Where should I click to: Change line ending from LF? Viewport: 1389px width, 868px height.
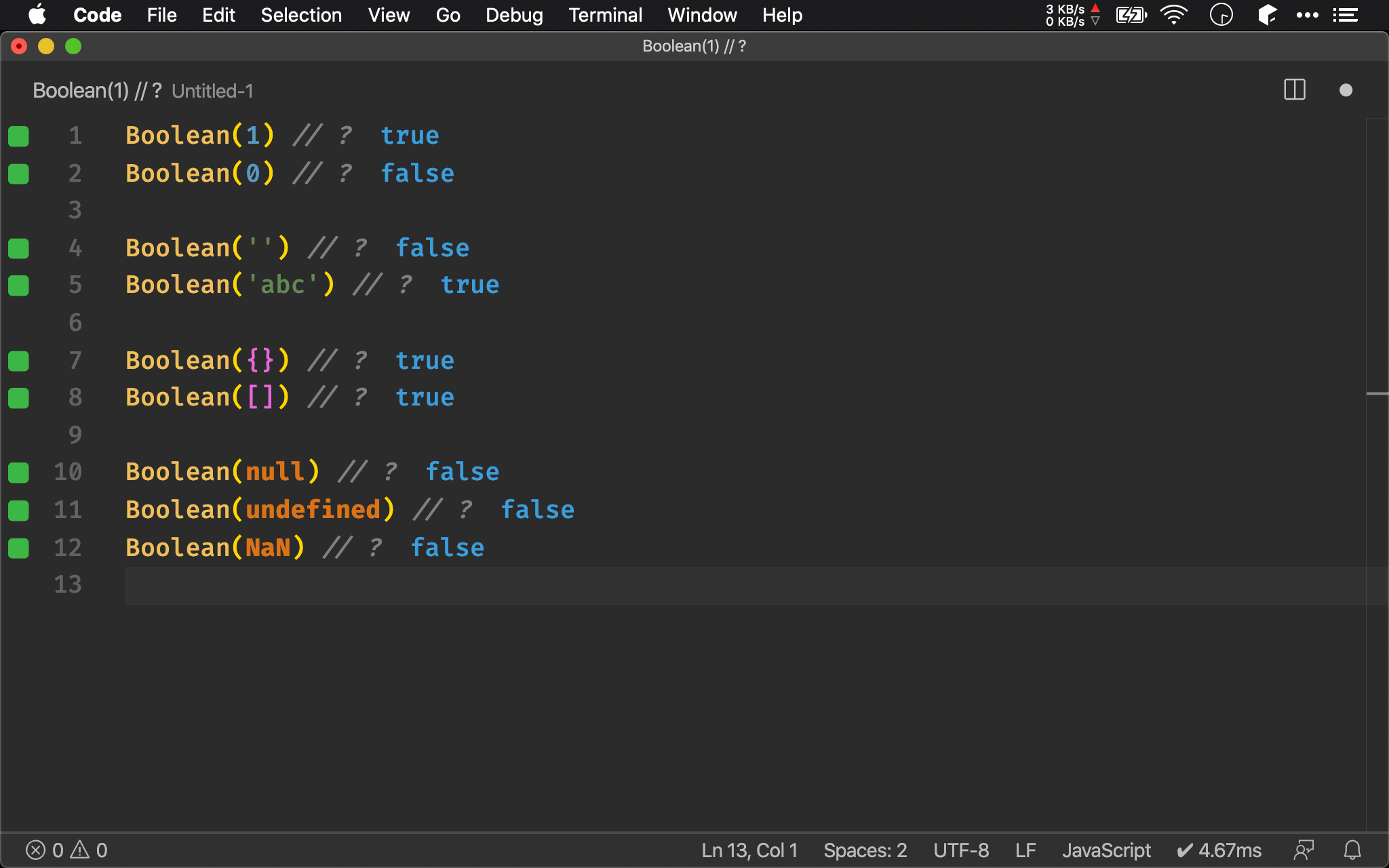click(x=1025, y=850)
